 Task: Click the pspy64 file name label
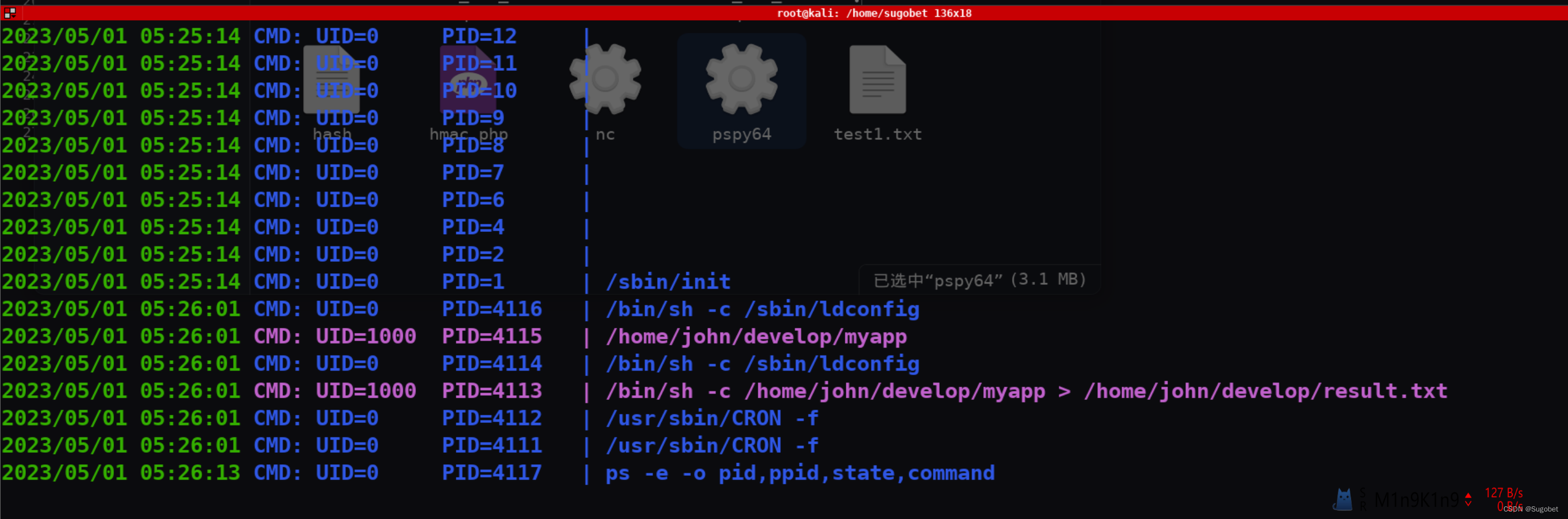tap(741, 135)
